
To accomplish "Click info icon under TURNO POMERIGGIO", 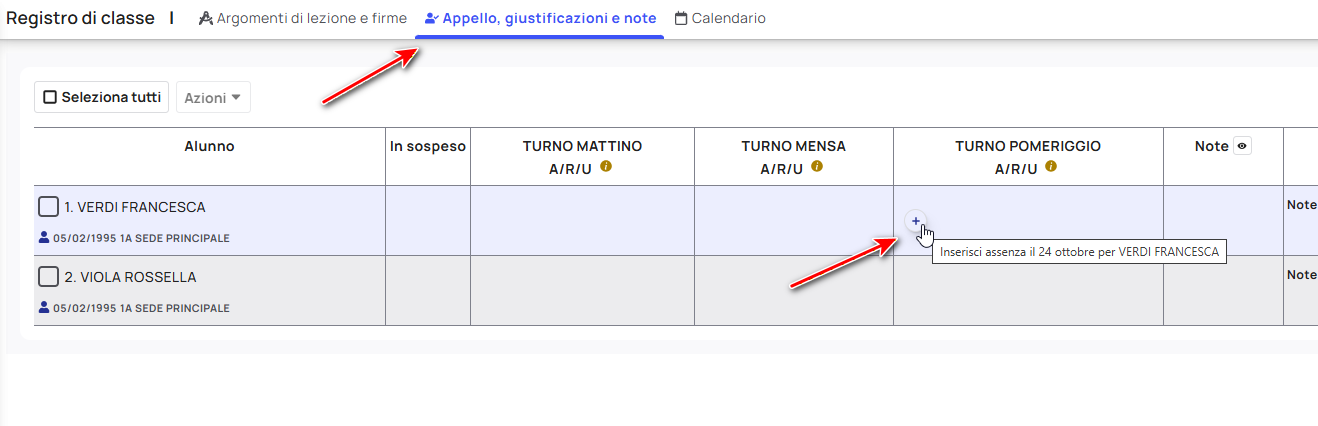I will tap(1051, 167).
